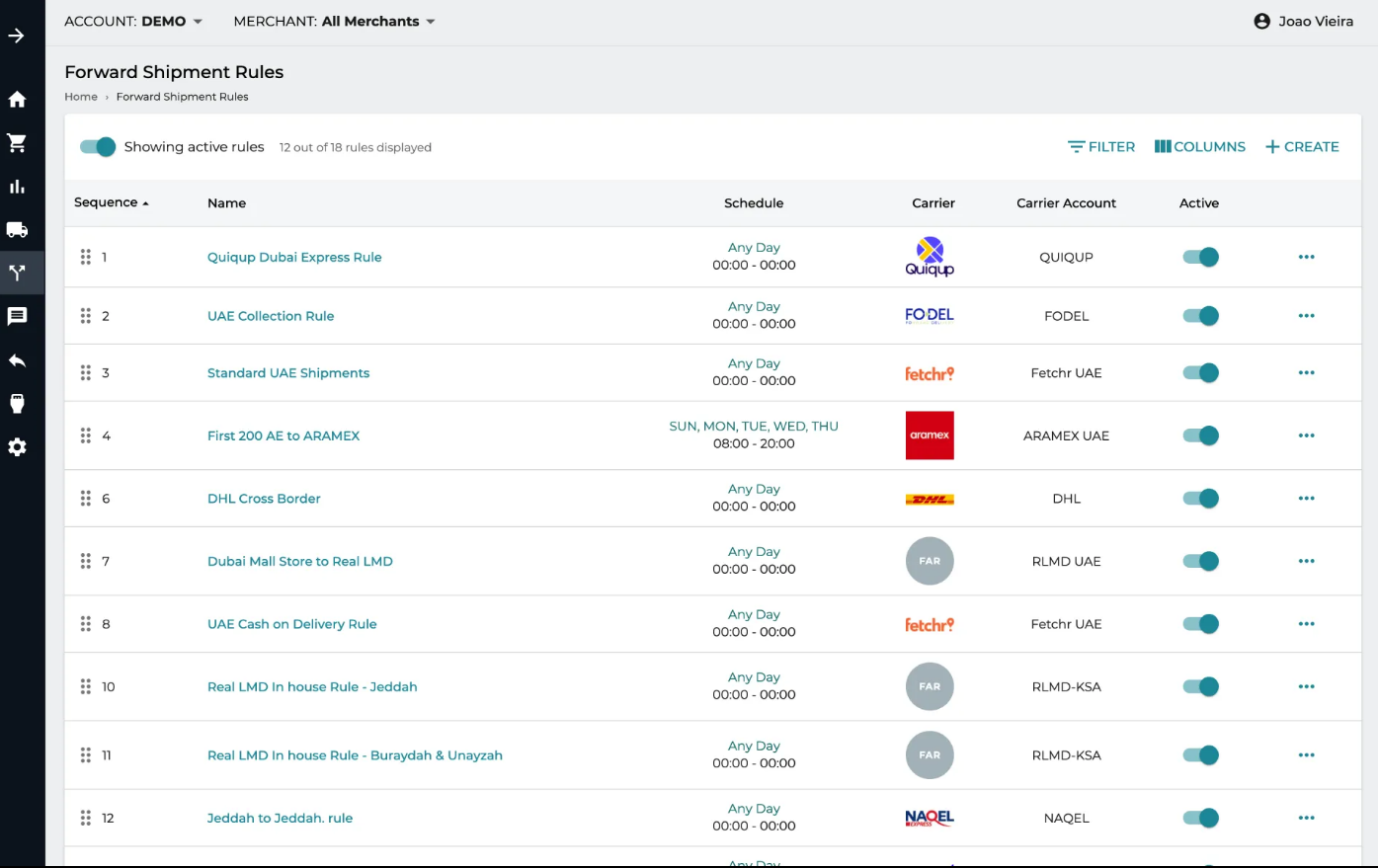Open the ACCOUNT DEMO dropdown
The image size is (1378, 868).
(133, 22)
